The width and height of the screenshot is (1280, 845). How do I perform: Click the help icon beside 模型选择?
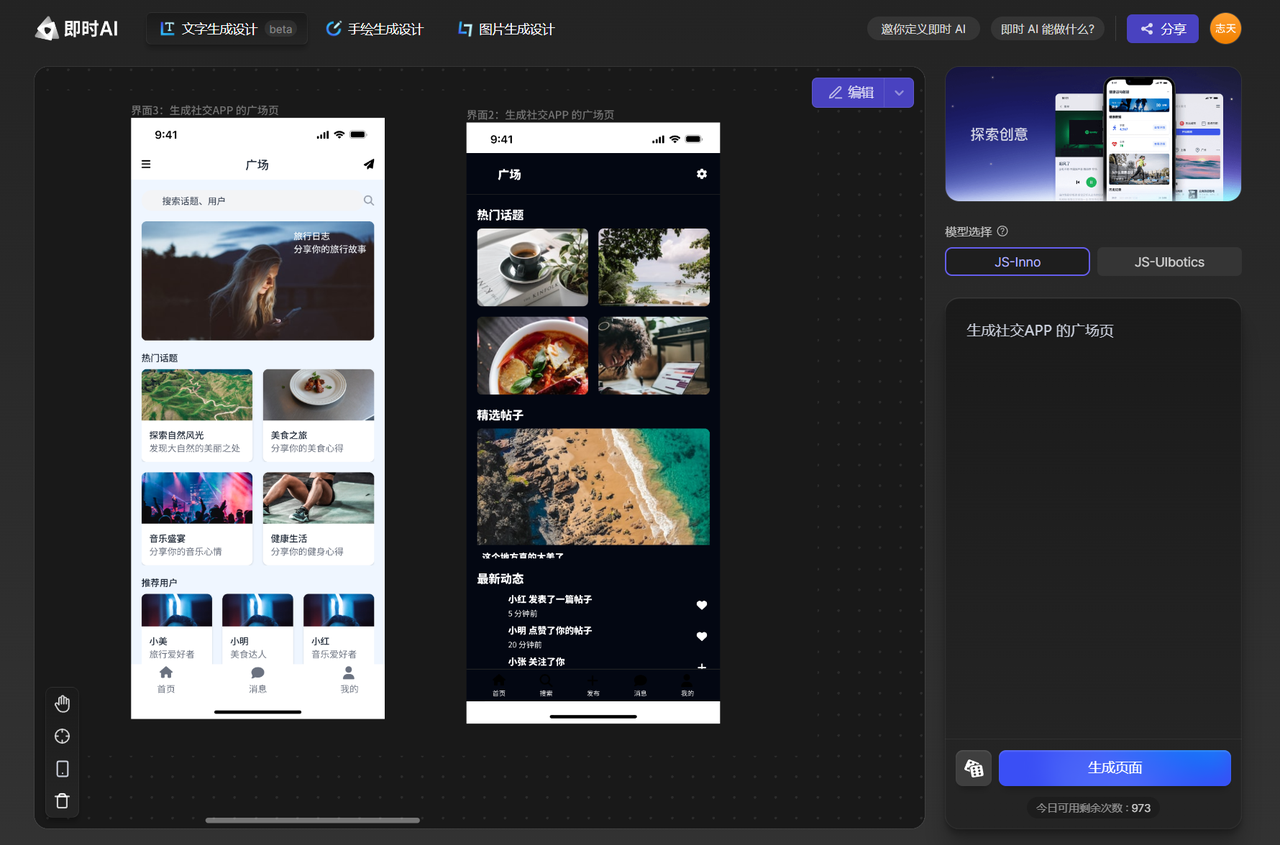(x=1002, y=231)
